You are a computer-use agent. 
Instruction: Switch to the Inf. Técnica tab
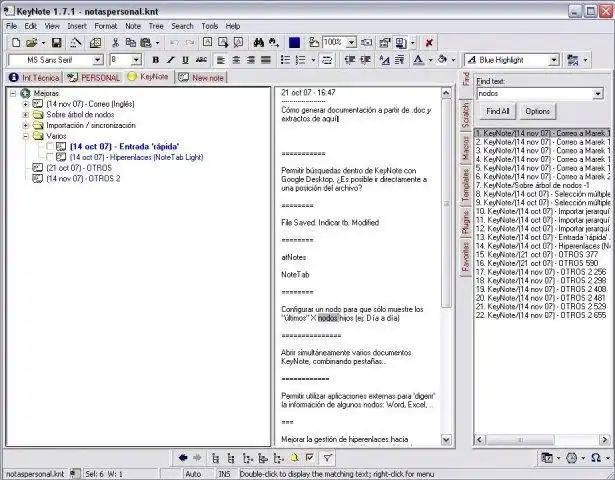(35, 78)
